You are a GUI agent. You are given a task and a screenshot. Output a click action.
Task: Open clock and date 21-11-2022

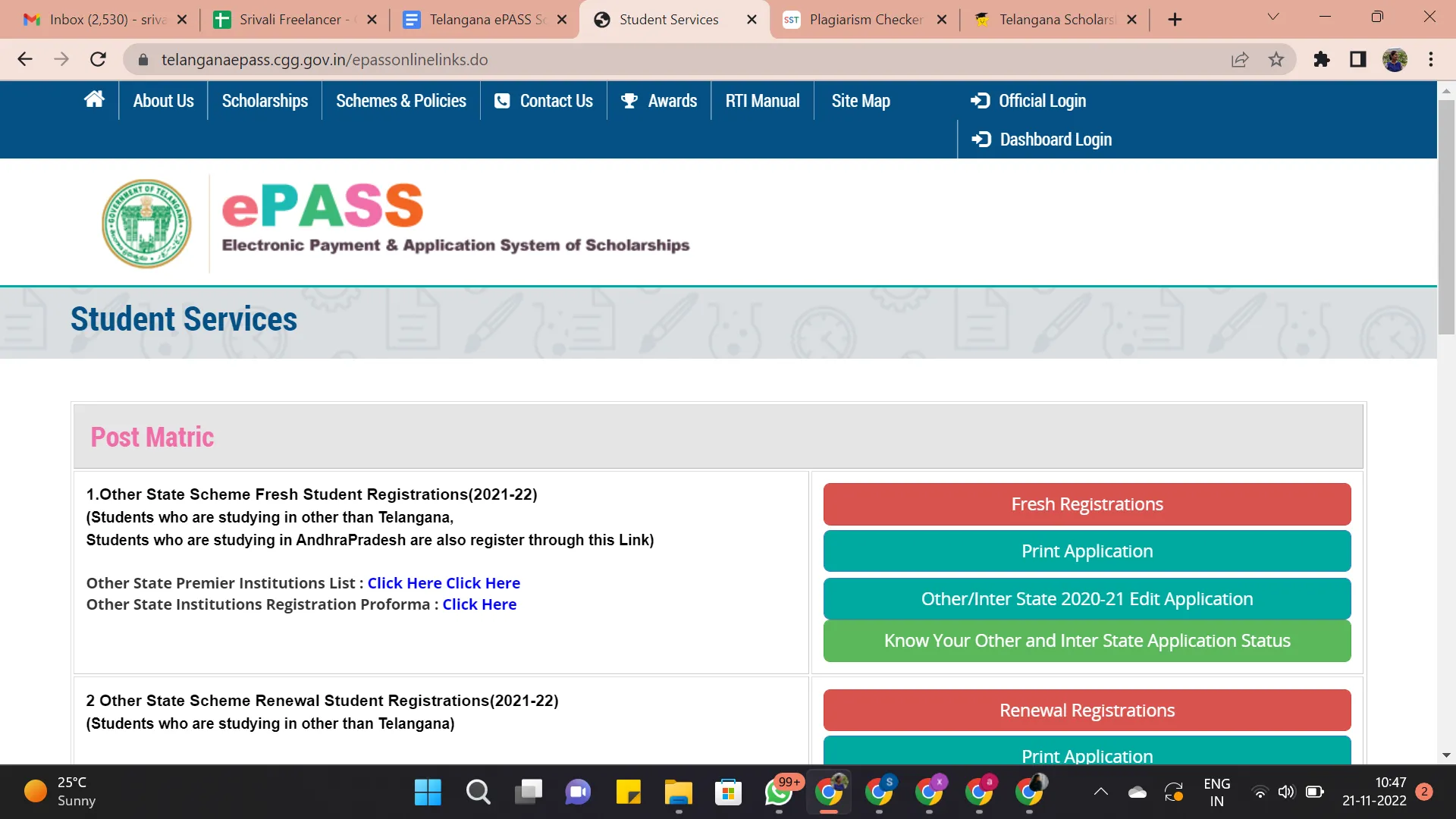1374,792
